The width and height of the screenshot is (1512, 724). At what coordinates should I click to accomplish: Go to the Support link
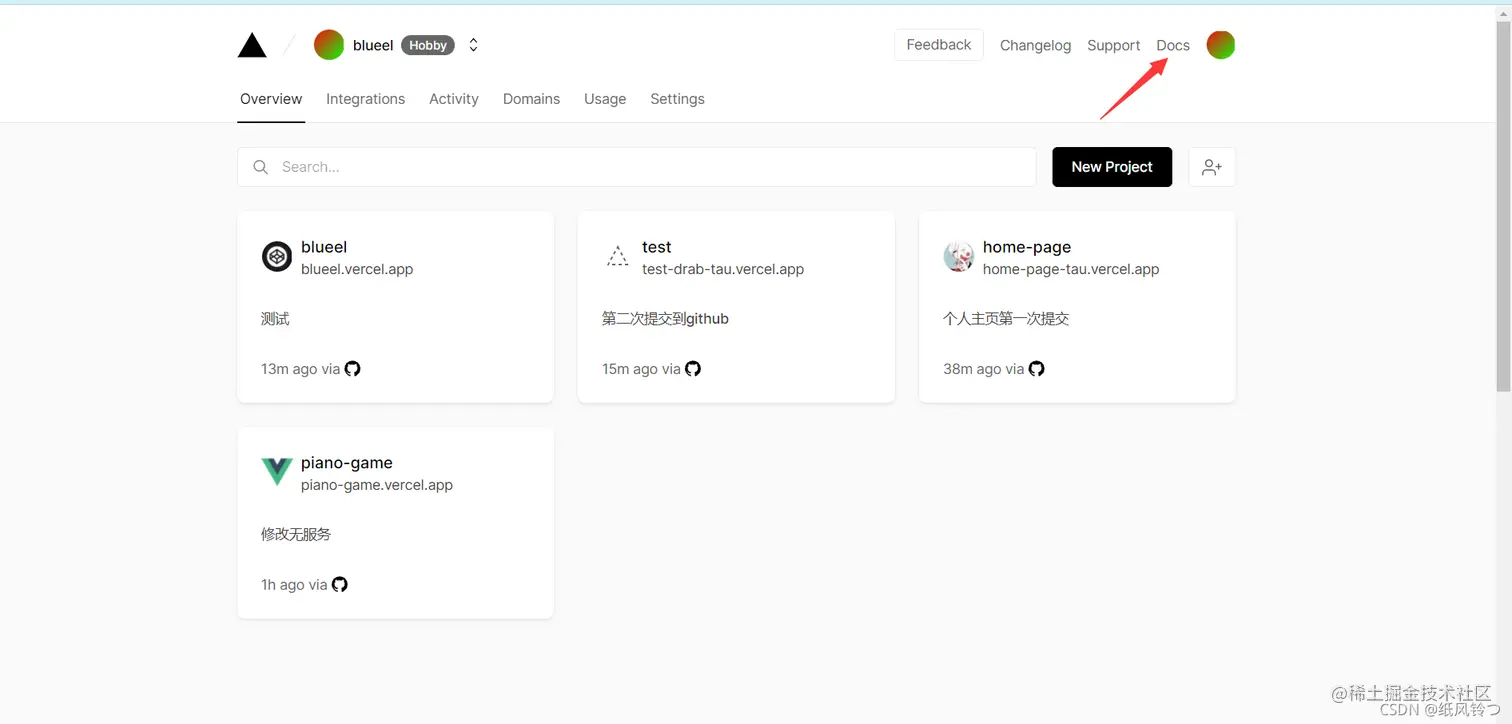tap(1114, 46)
